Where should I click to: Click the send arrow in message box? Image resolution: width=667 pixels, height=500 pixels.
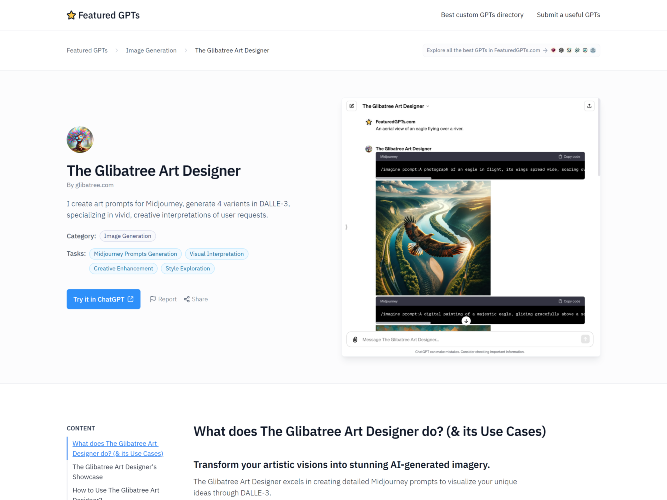click(585, 339)
